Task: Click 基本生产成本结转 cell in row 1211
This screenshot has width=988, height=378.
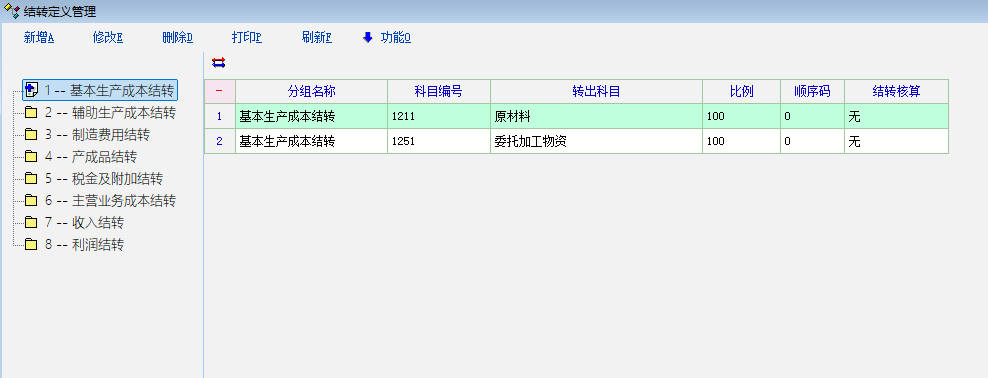Action: 311,117
